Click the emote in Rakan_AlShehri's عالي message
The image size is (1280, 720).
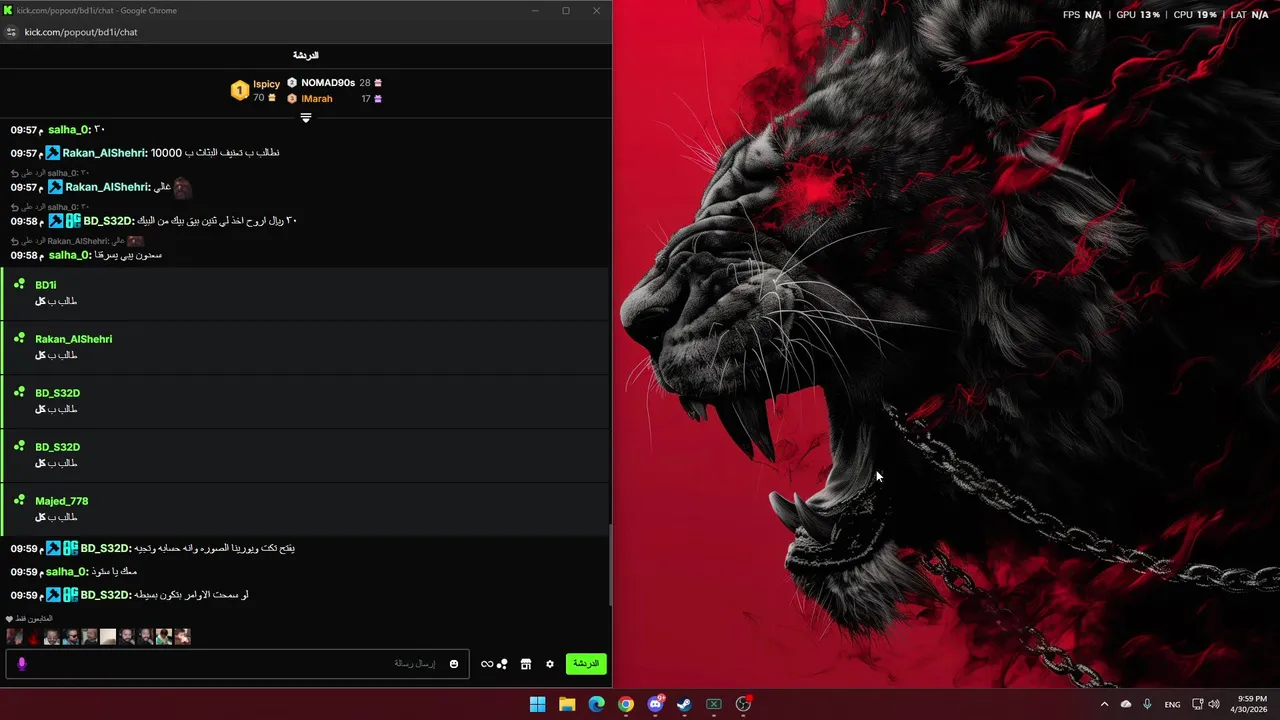tap(182, 187)
